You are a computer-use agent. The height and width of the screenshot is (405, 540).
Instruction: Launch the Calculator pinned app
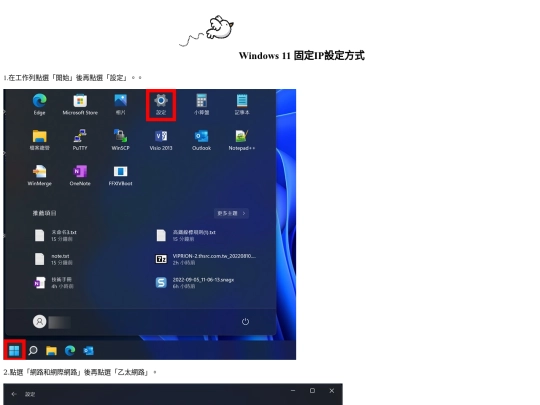[x=201, y=104]
